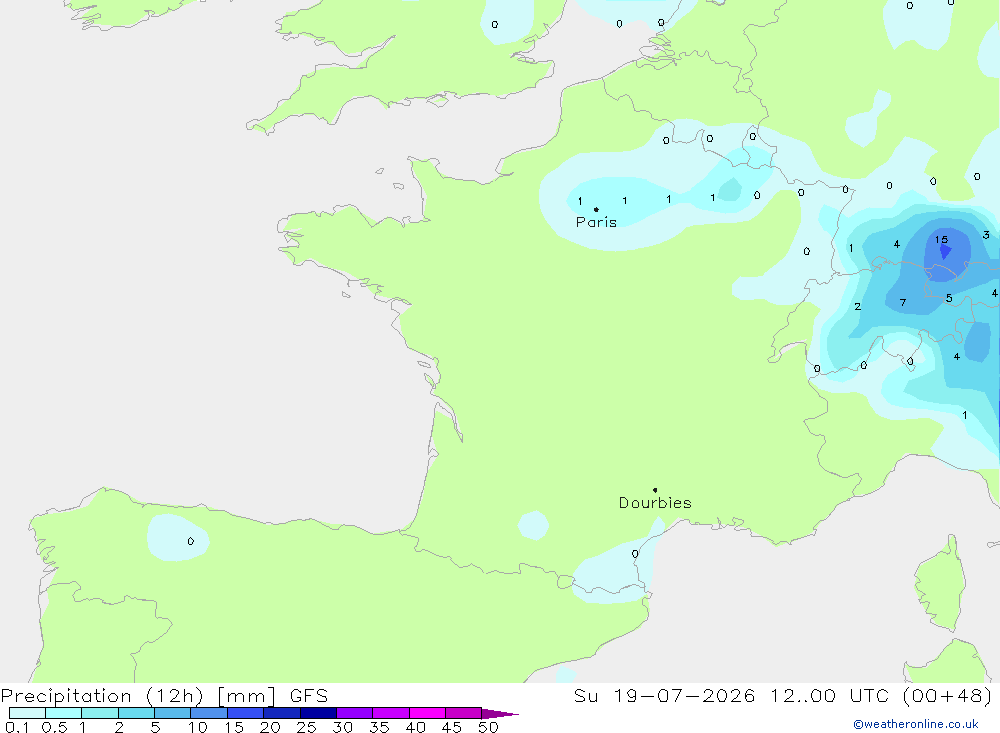Viewport: 1000px width, 733px height.
Task: Pick the 45–50 mm legend color swatch
Action: (x=464, y=713)
